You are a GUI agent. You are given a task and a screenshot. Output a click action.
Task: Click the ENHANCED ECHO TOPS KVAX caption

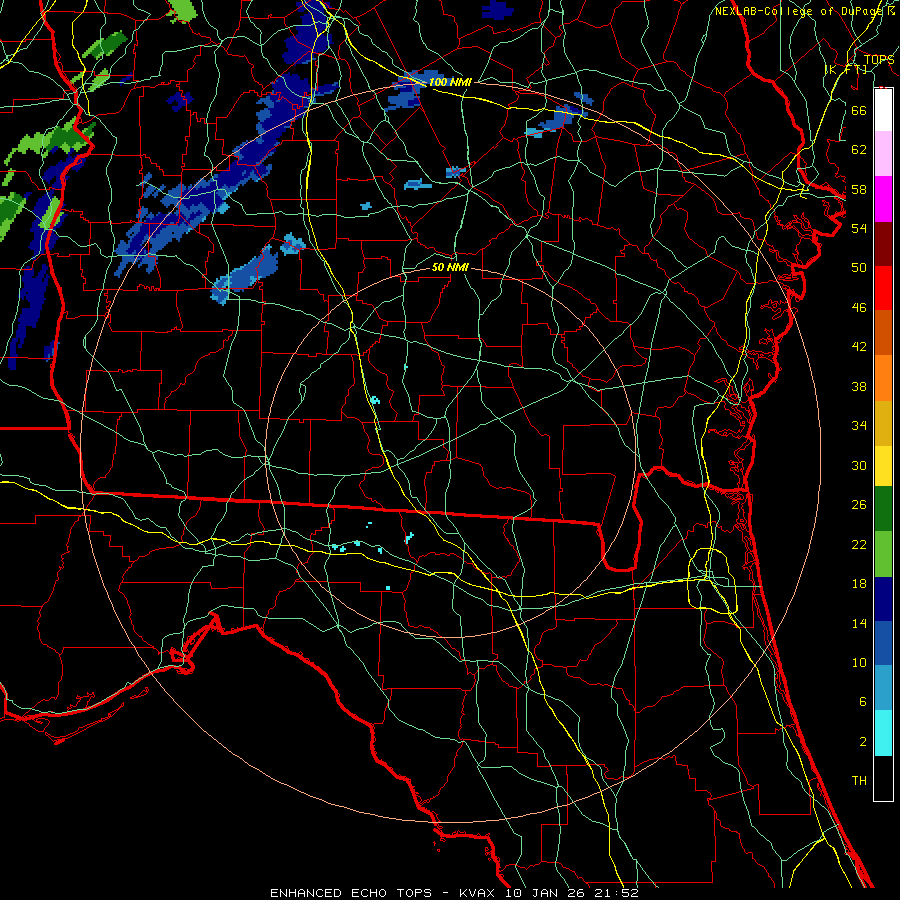(x=454, y=893)
